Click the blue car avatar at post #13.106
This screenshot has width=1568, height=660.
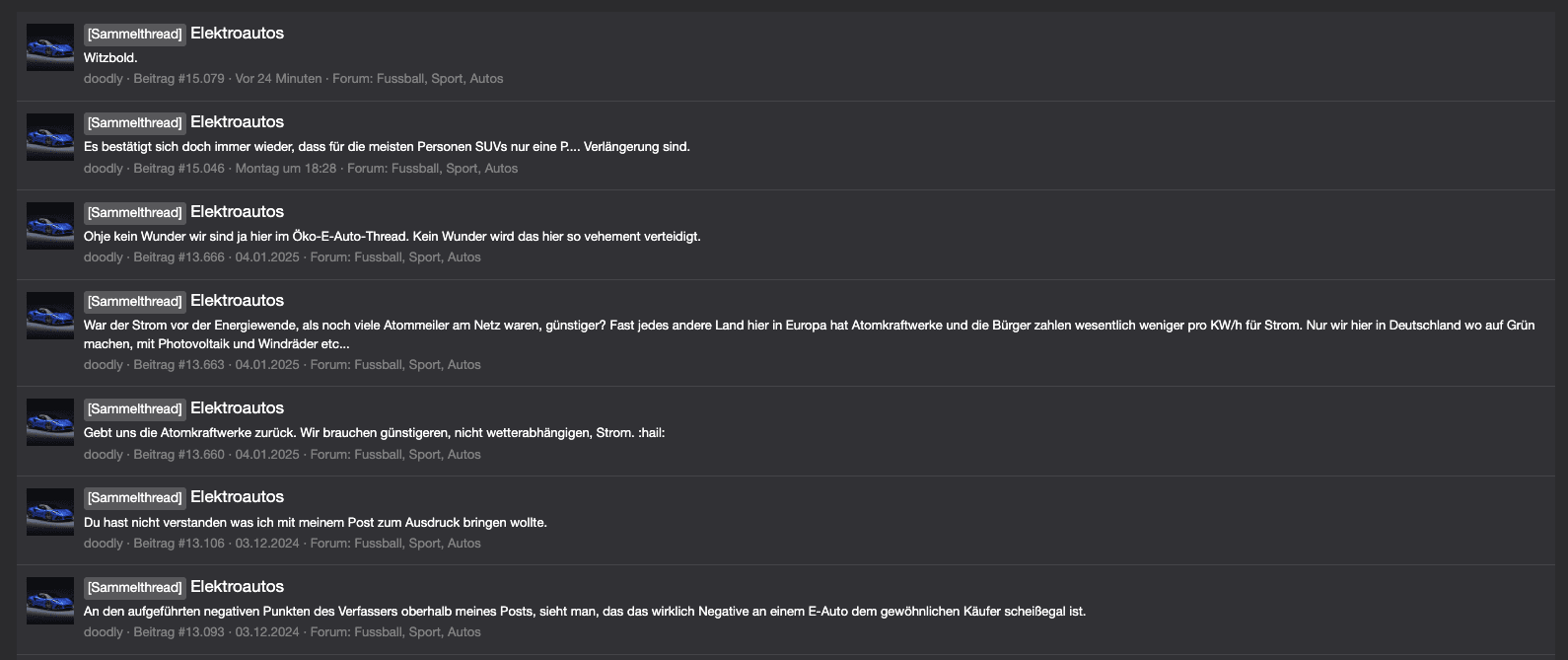50,512
